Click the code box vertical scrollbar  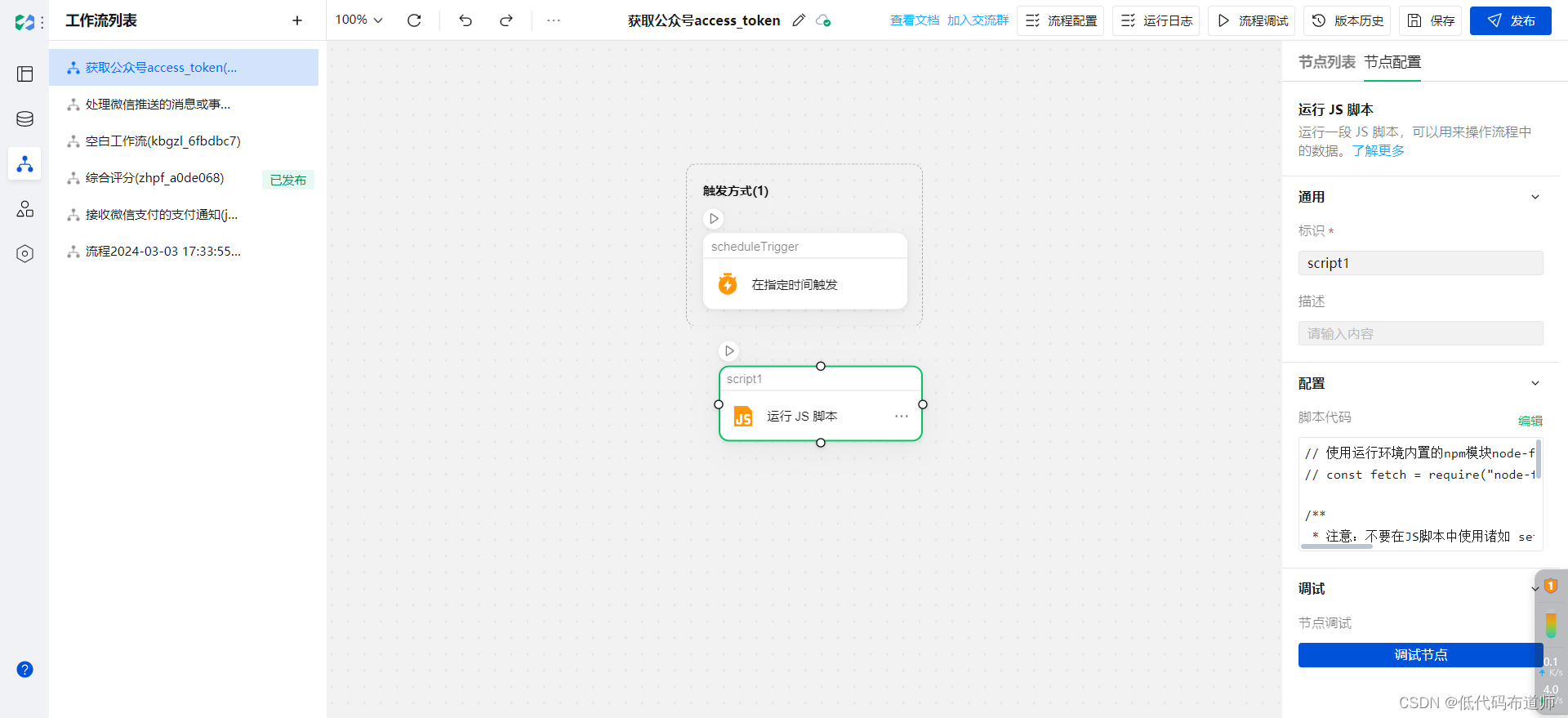[x=1539, y=460]
